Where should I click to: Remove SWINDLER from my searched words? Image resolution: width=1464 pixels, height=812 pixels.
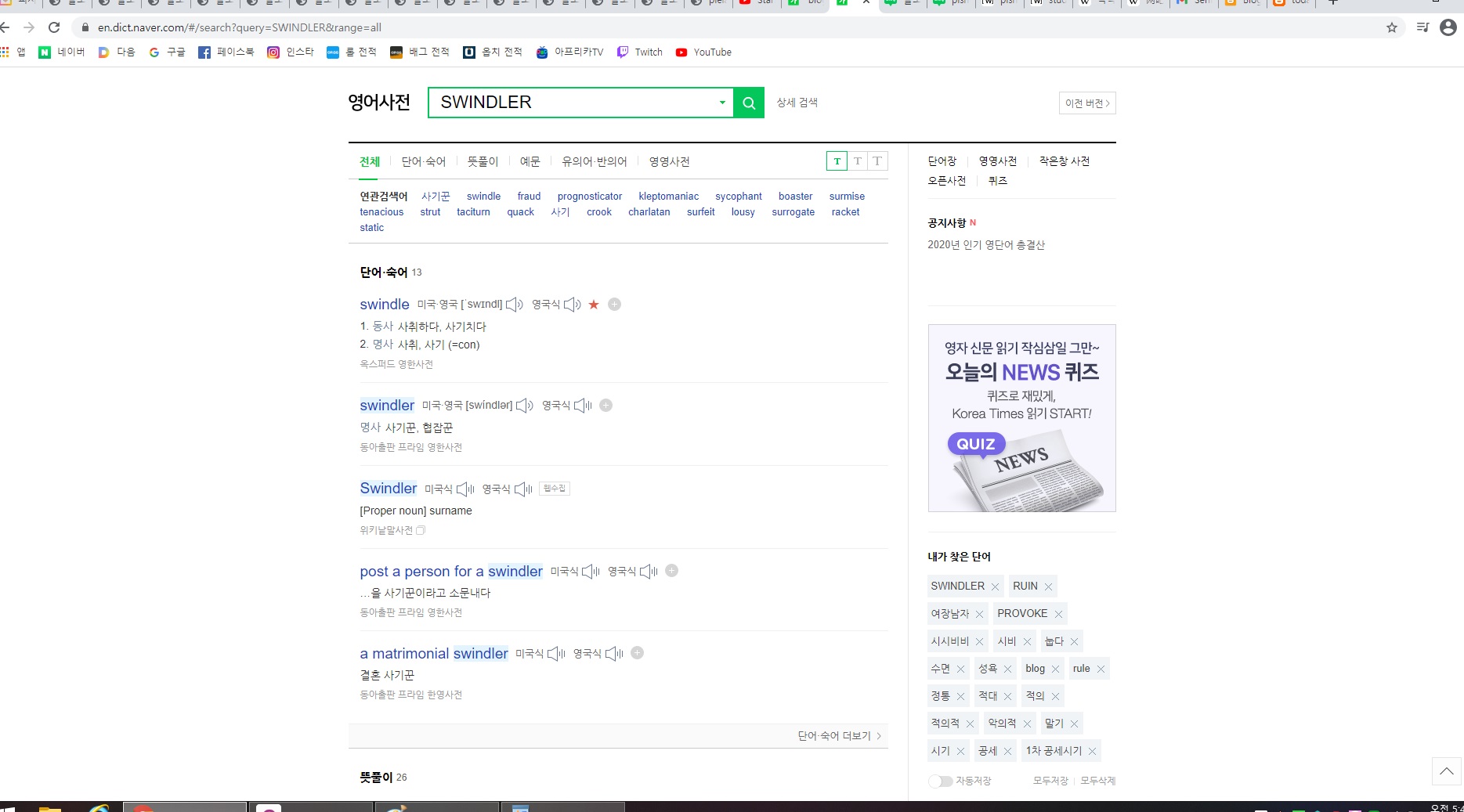click(995, 587)
